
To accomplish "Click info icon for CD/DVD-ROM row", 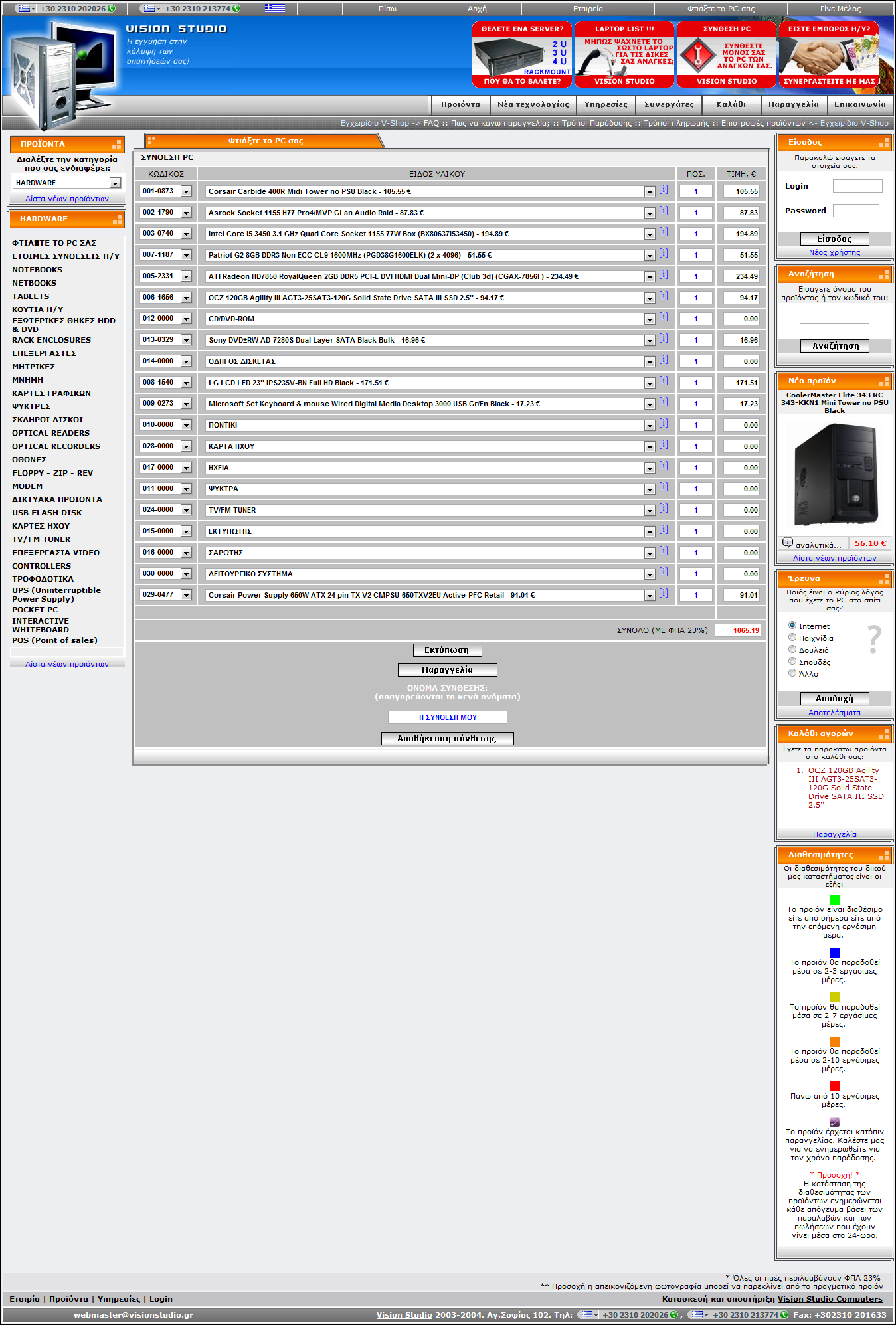I will 663,317.
